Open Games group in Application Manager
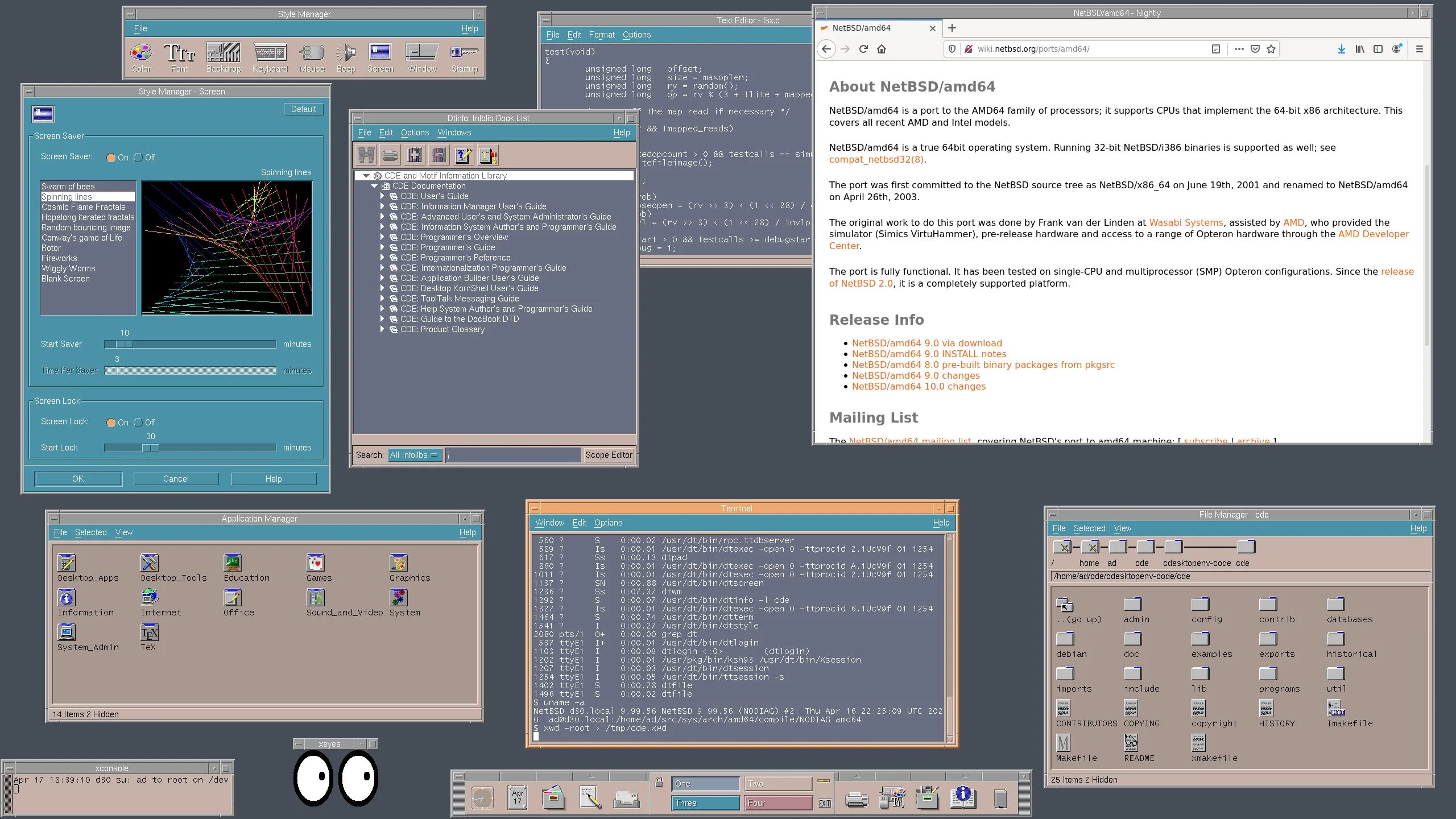This screenshot has width=1456, height=819. [x=318, y=568]
